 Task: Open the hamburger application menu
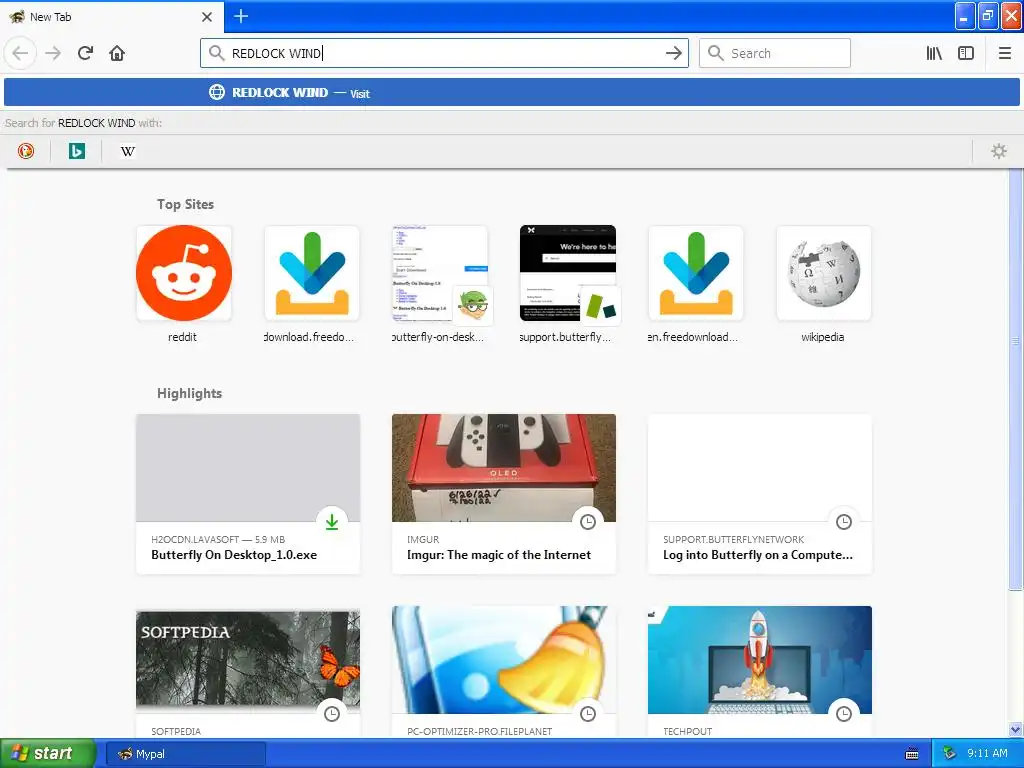pos(1005,53)
